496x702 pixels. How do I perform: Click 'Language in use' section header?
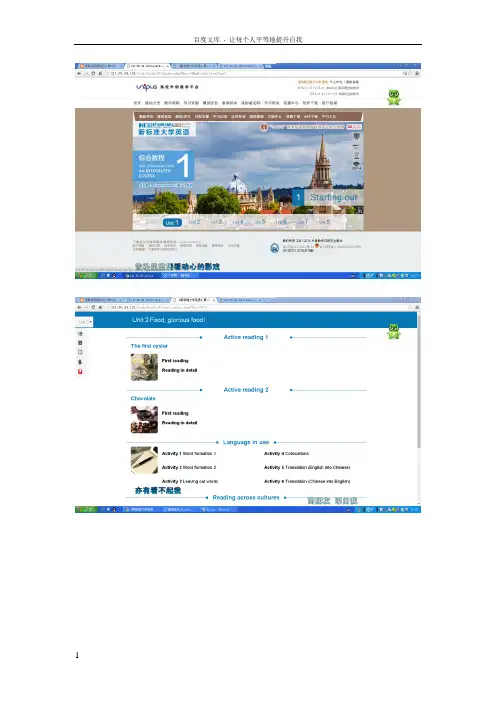pyautogui.click(x=246, y=442)
